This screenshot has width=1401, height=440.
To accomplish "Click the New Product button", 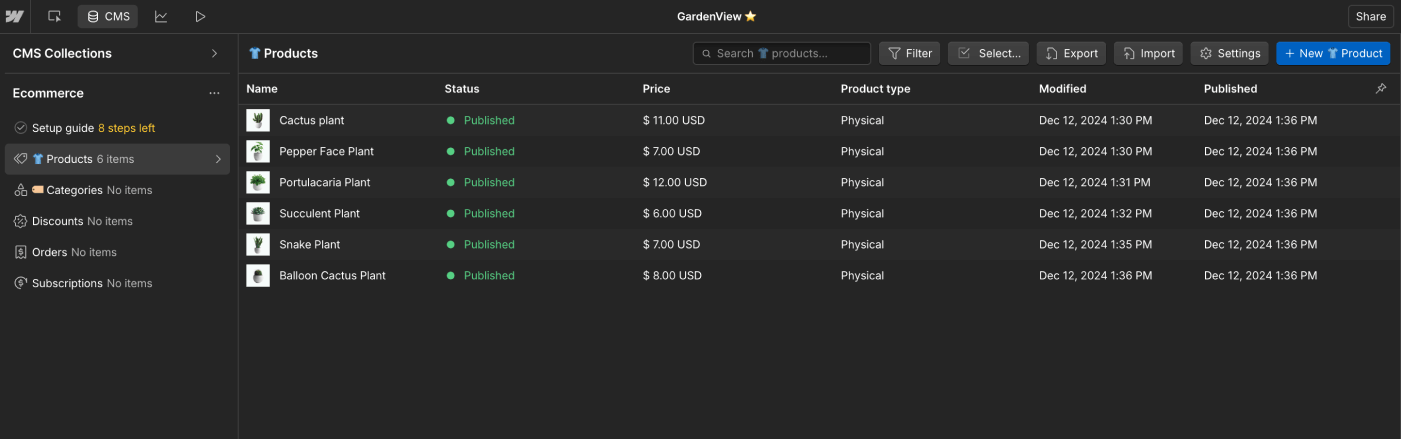I will [1332, 53].
